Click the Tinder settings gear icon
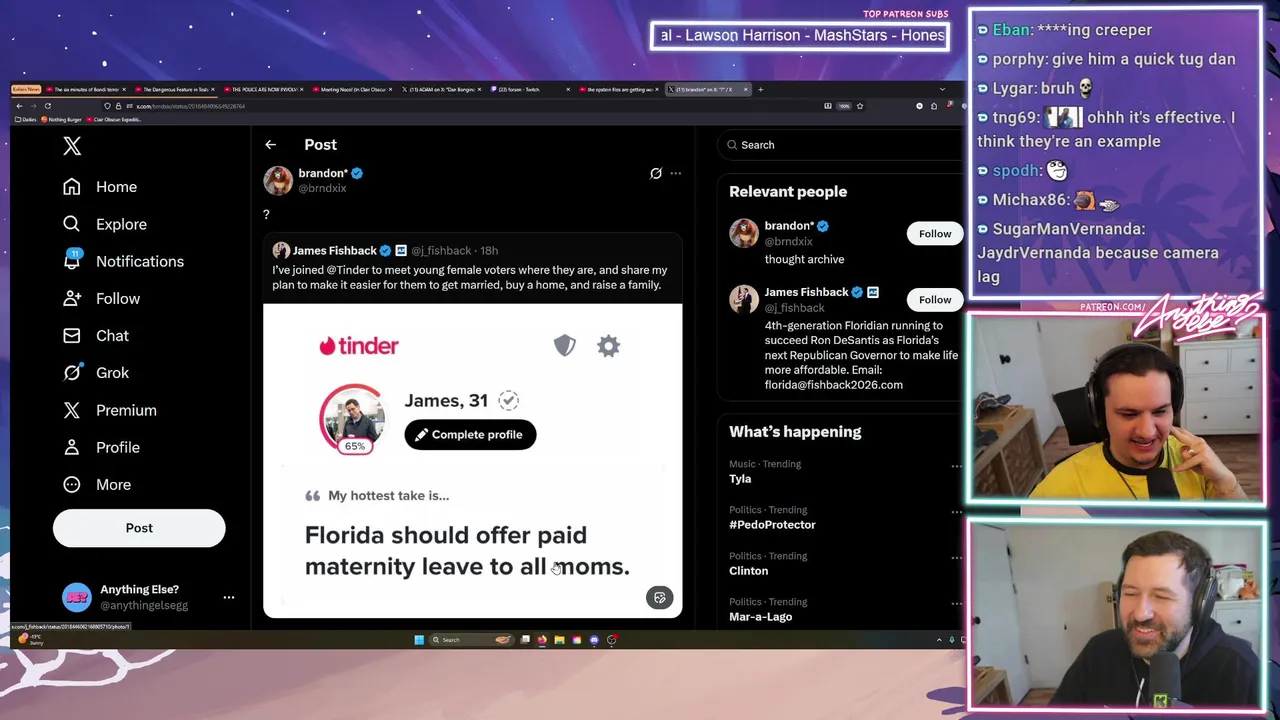The image size is (1280, 720). (608, 346)
